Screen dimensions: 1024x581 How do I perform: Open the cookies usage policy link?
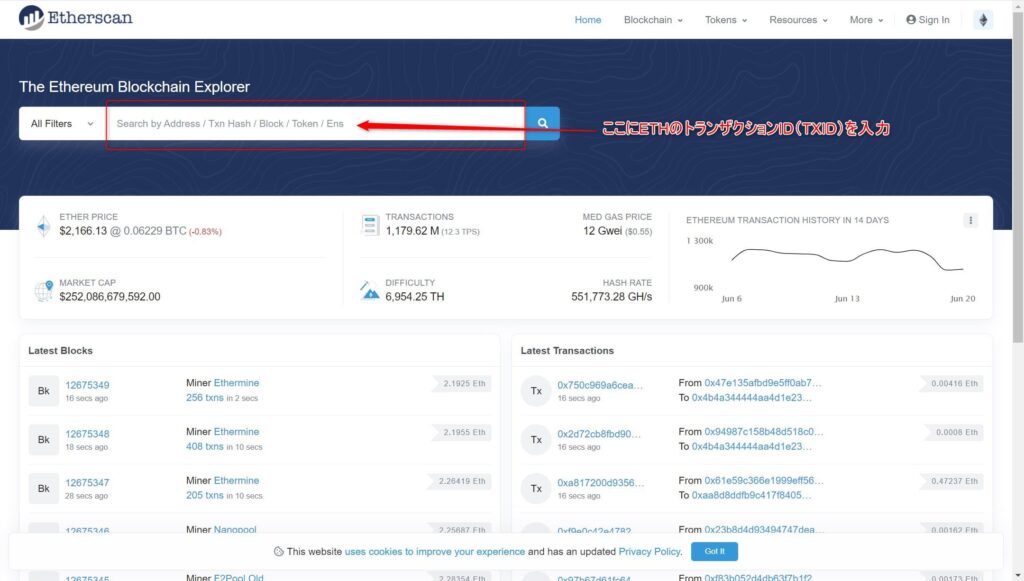(x=435, y=552)
